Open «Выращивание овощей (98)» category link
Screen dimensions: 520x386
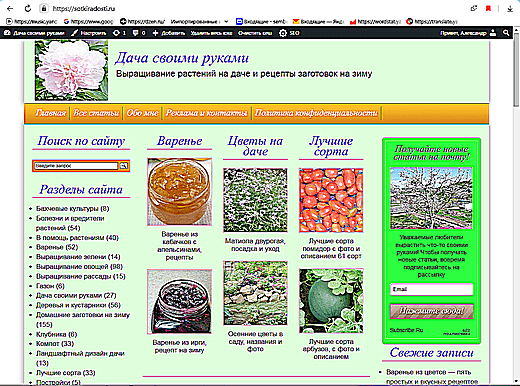[79, 267]
